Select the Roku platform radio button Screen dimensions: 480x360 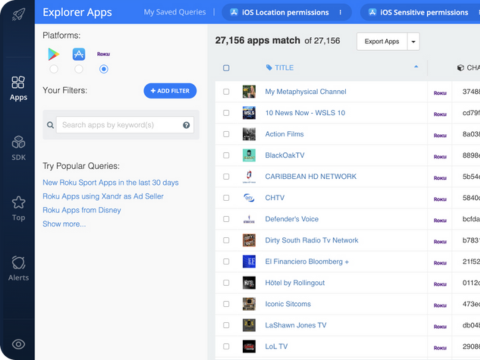104,69
